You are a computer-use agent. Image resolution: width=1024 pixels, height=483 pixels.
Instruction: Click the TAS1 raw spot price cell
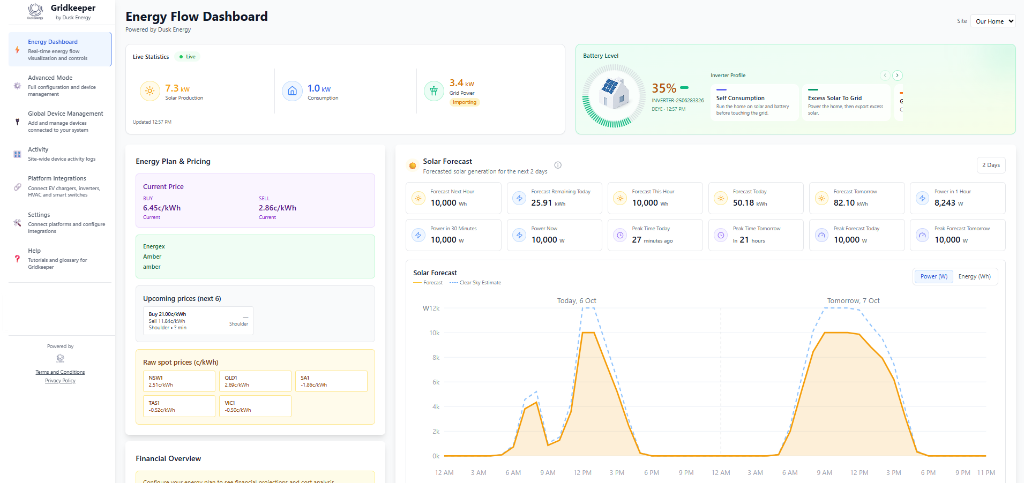tap(179, 406)
